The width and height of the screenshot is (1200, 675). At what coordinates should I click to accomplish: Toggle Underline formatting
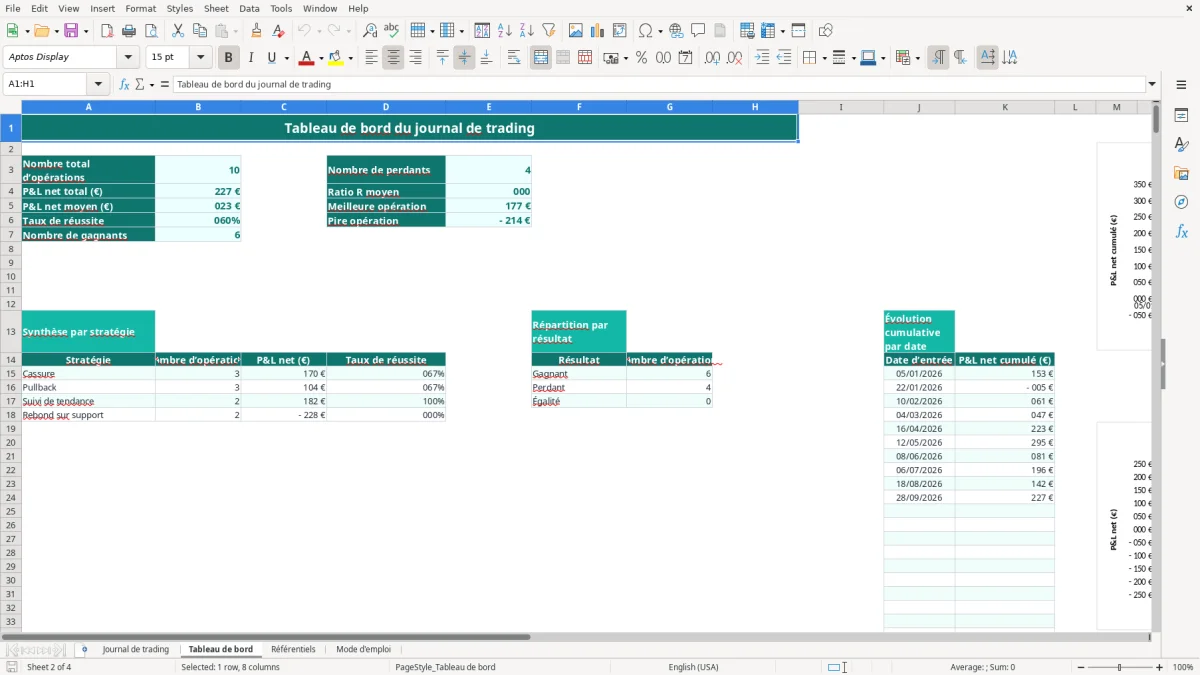[272, 58]
